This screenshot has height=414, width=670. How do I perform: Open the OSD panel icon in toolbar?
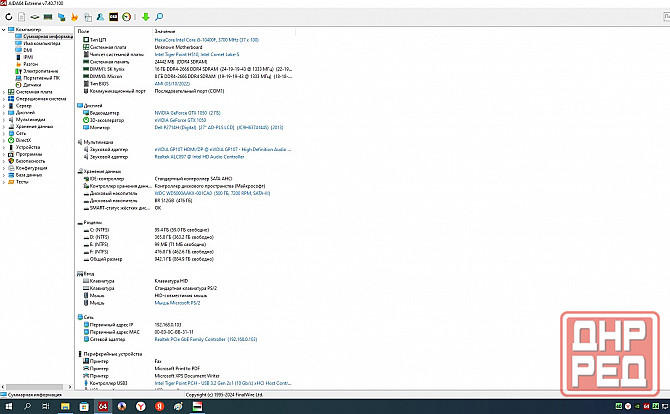(x=114, y=16)
